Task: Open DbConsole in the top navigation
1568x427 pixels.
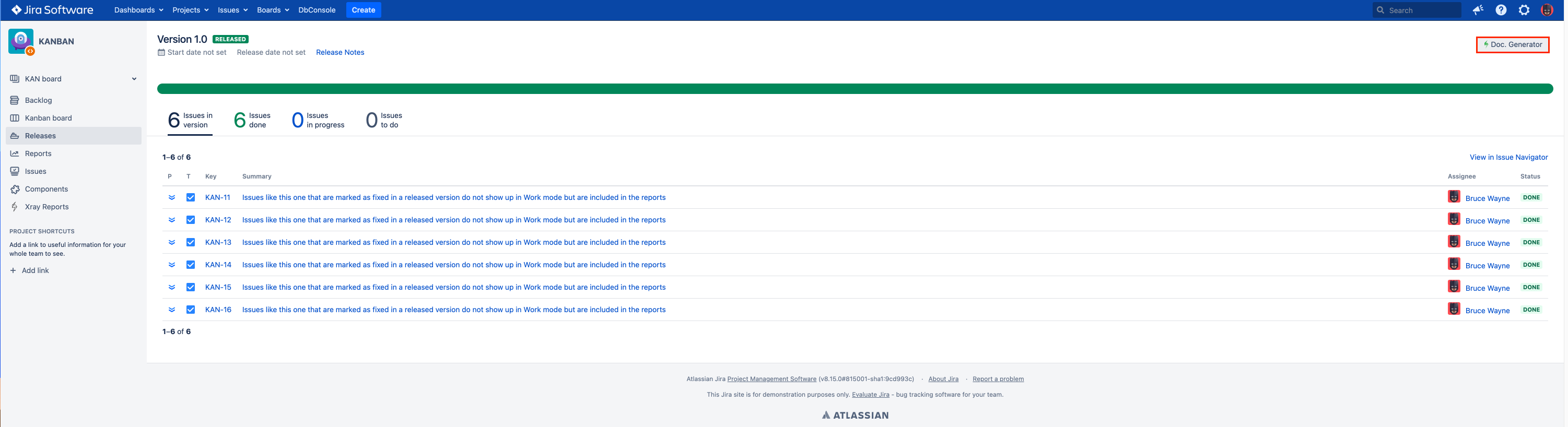Action: click(317, 10)
